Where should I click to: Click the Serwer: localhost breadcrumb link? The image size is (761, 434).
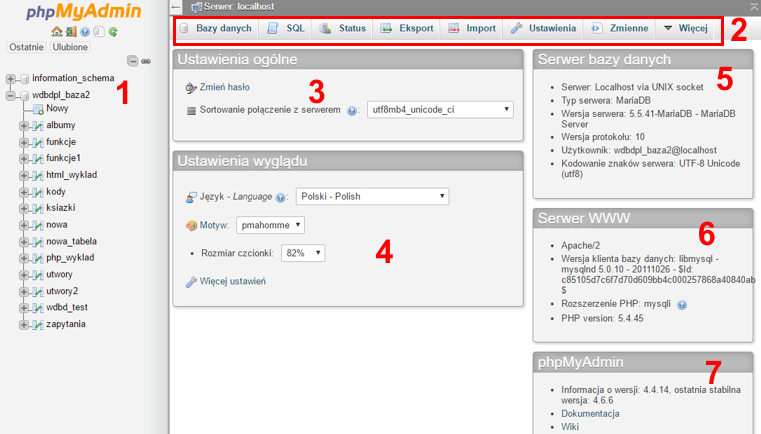coord(239,7)
